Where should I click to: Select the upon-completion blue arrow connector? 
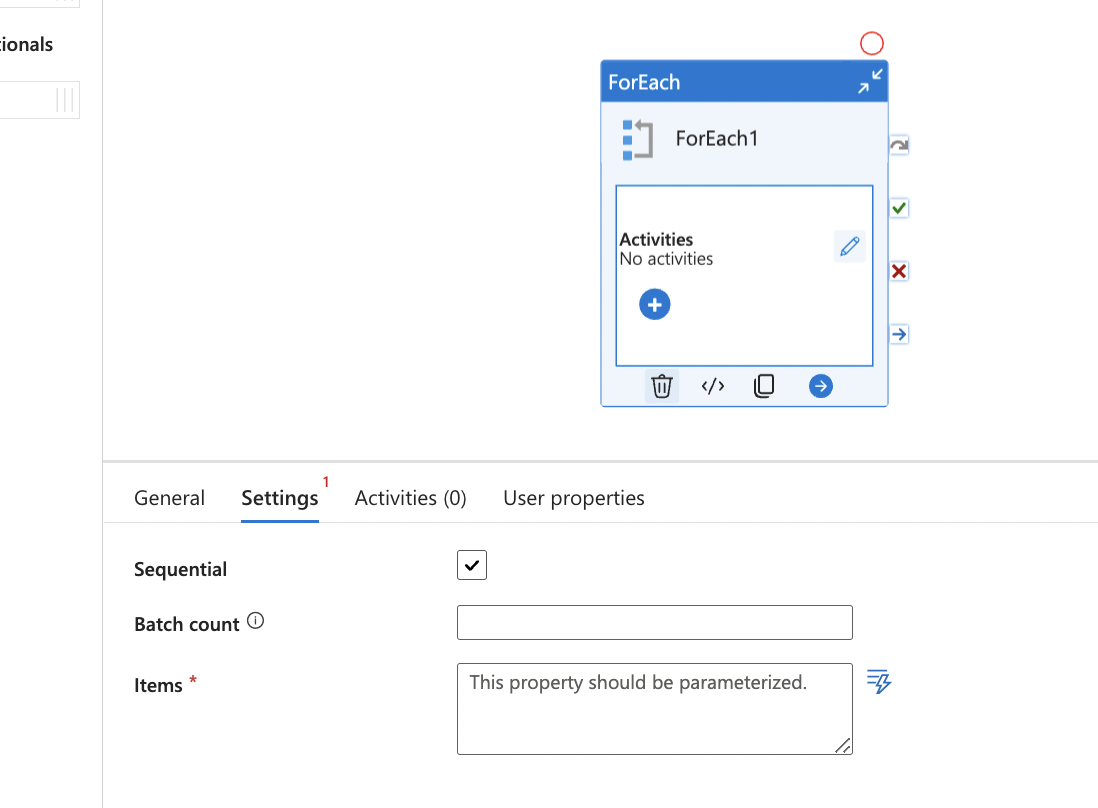(899, 334)
